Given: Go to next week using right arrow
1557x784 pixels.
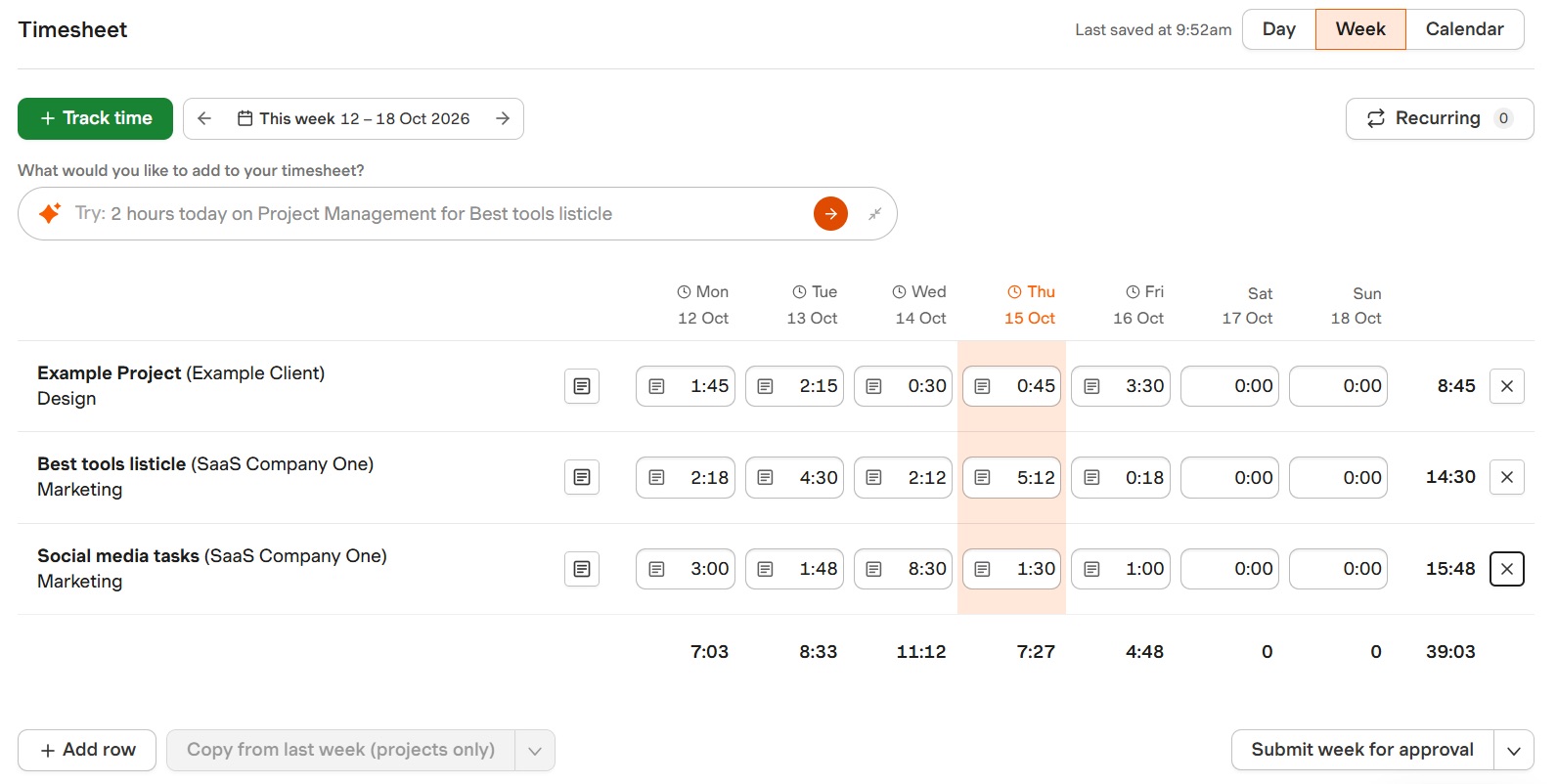Looking at the screenshot, I should [x=503, y=118].
